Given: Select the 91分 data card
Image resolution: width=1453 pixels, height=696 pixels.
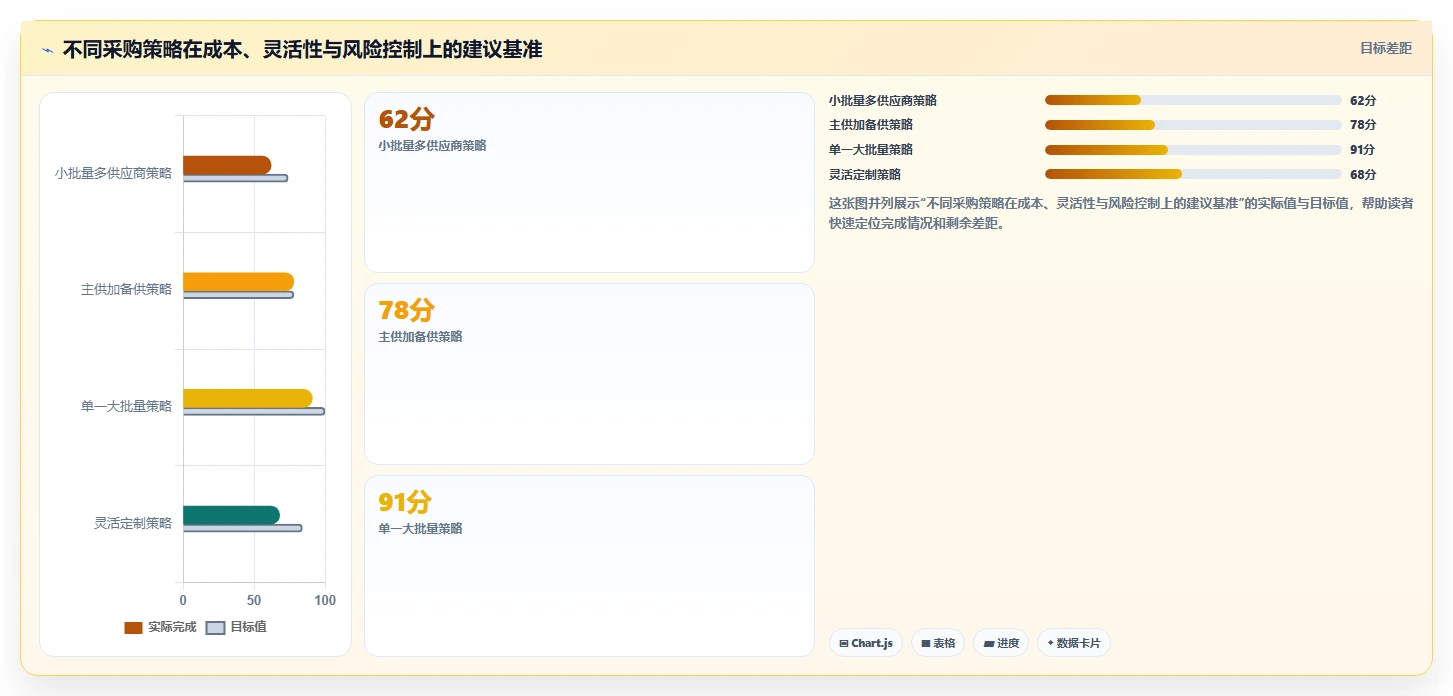Looking at the screenshot, I should 589,566.
